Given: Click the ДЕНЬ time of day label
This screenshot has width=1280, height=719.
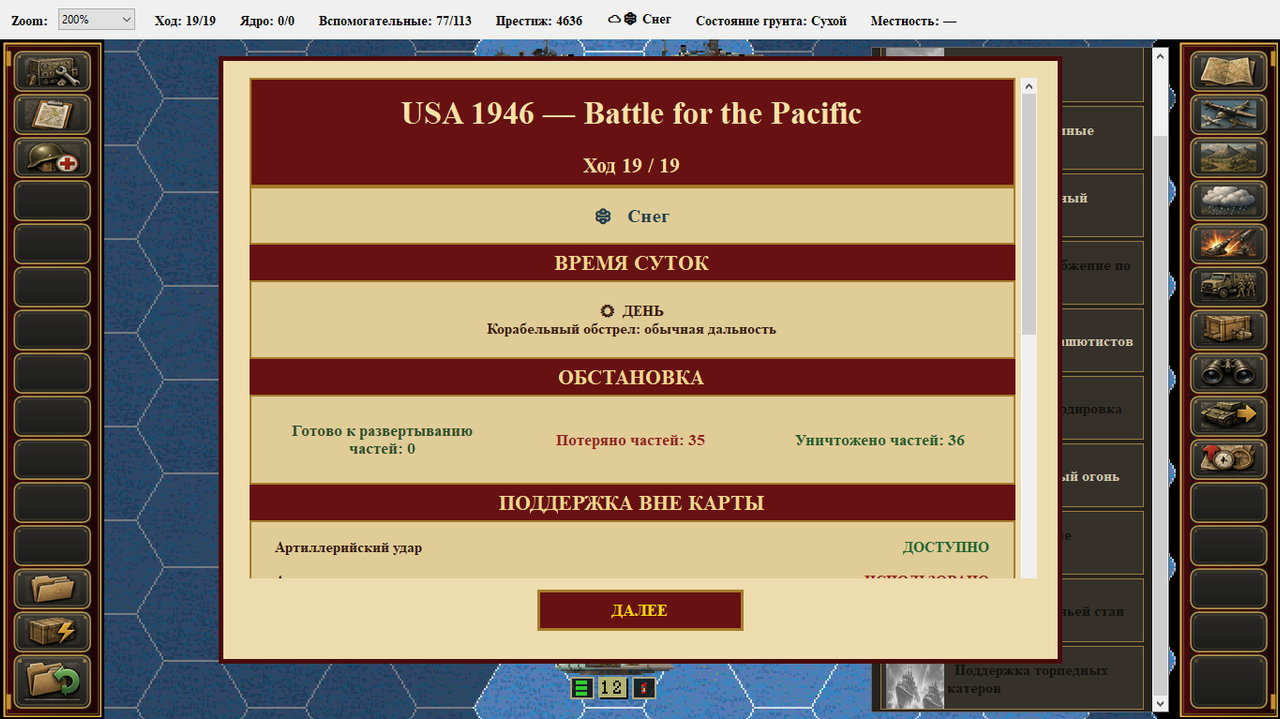Looking at the screenshot, I should (x=643, y=311).
